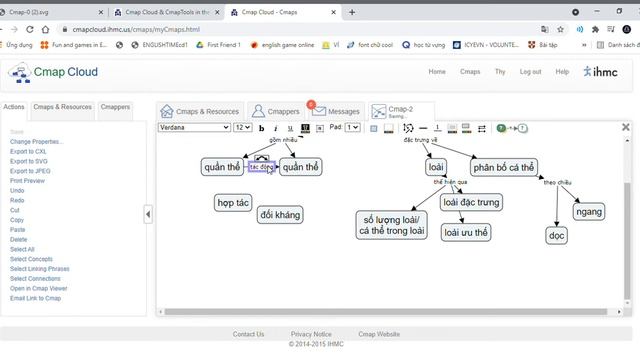The height and width of the screenshot is (360, 640).
Task: Switch to the Cmap-2 tab
Action: coord(401,111)
